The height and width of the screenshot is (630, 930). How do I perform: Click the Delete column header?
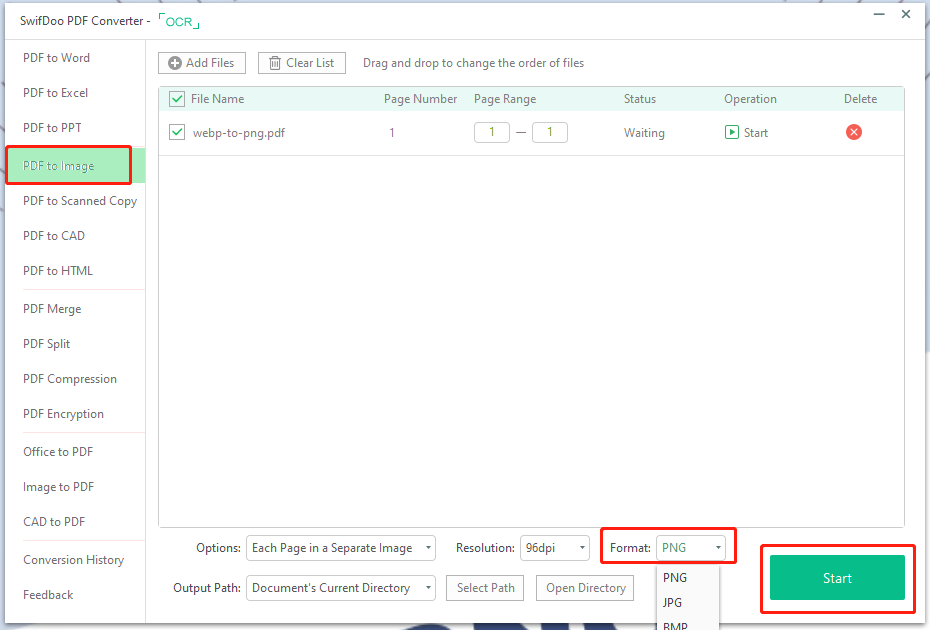coord(861,99)
